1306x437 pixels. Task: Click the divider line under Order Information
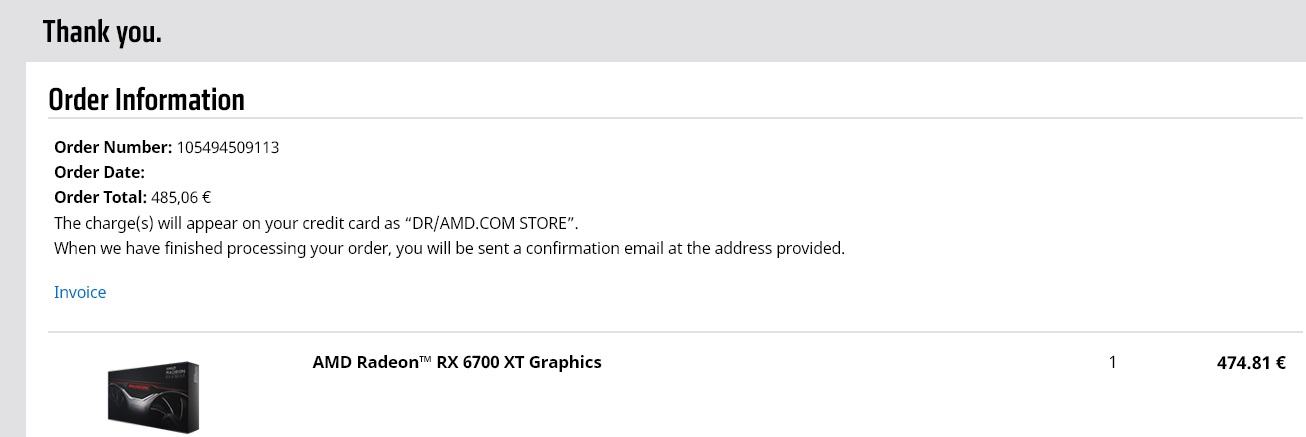pos(675,118)
